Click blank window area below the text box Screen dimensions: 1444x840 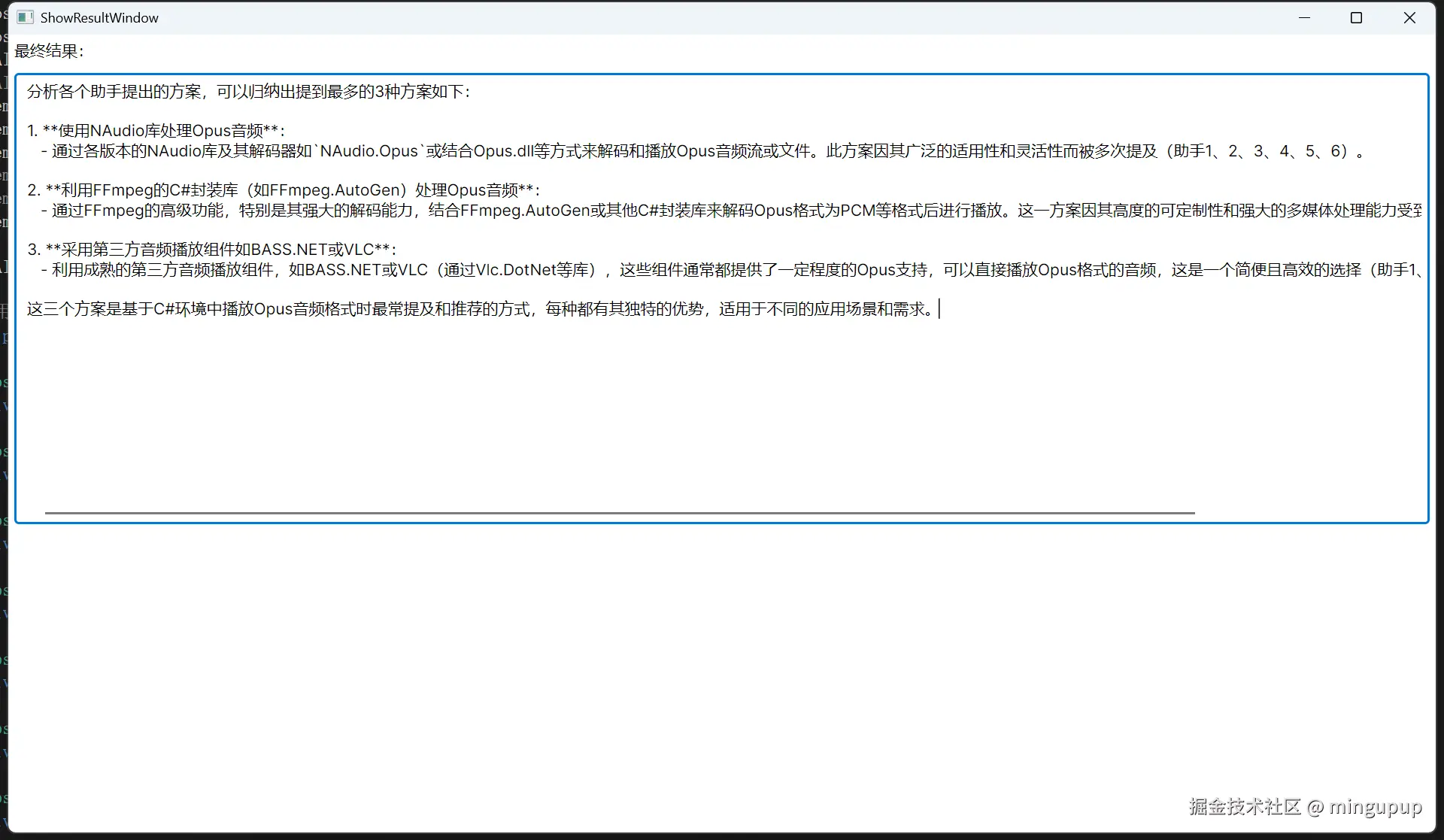[722, 662]
